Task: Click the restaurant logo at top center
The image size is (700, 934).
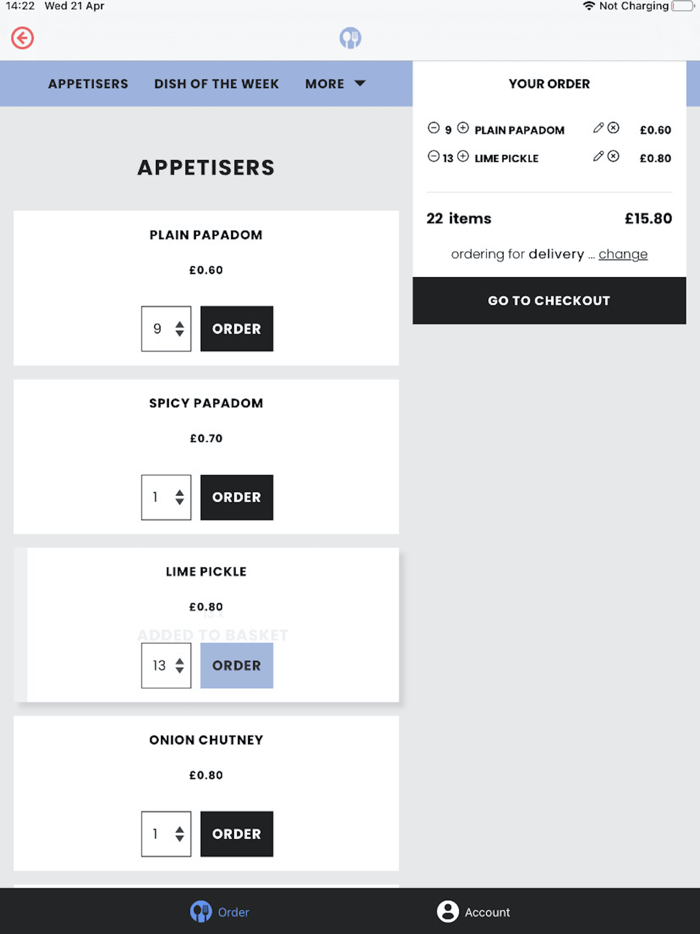Action: tap(350, 38)
